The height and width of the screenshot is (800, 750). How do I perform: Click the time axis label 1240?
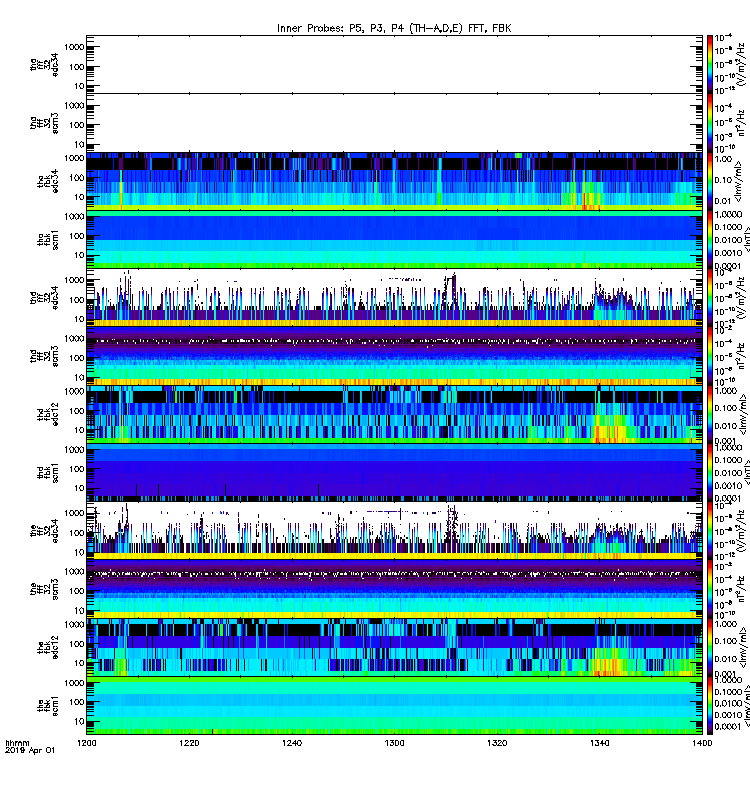(292, 743)
